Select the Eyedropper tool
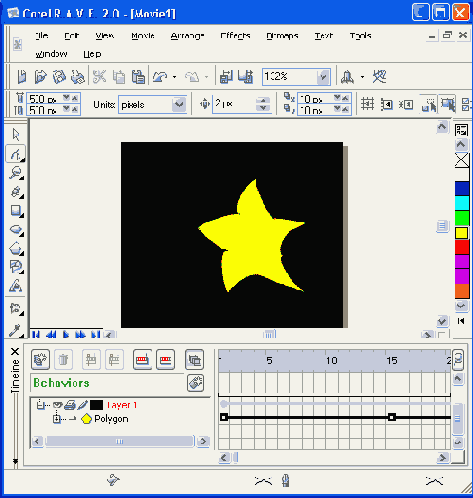This screenshot has height=498, width=473. point(15,330)
